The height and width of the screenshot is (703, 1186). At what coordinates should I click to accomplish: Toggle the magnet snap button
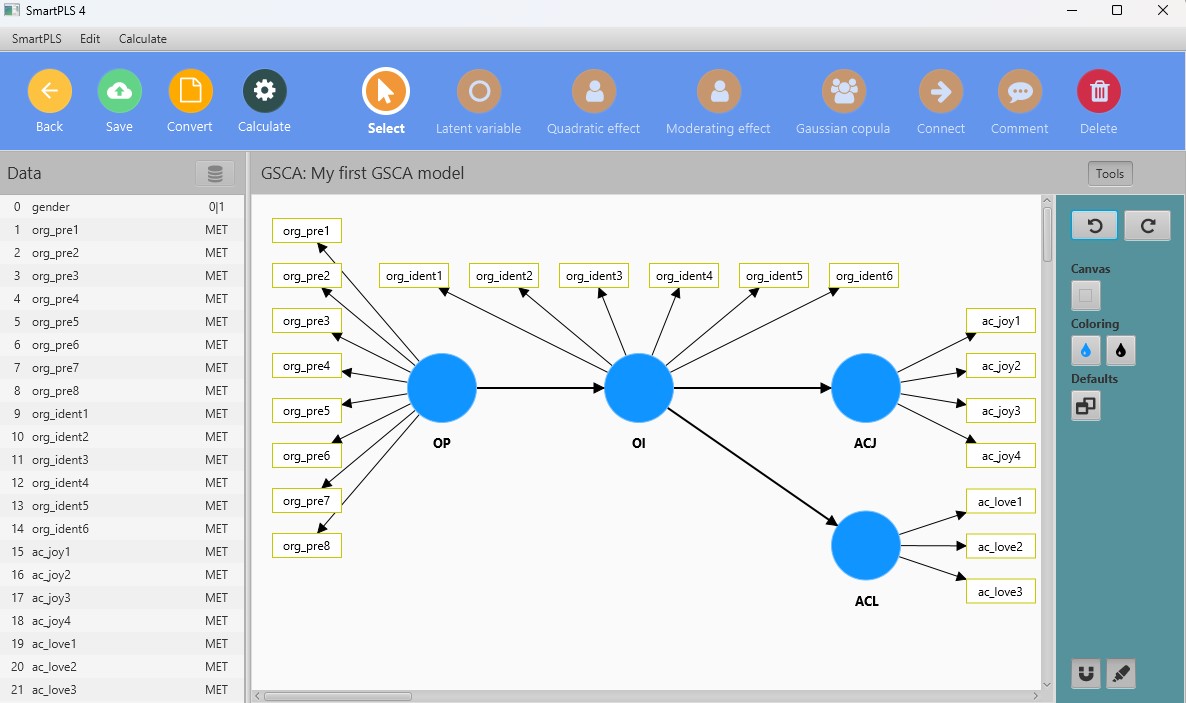[1086, 674]
